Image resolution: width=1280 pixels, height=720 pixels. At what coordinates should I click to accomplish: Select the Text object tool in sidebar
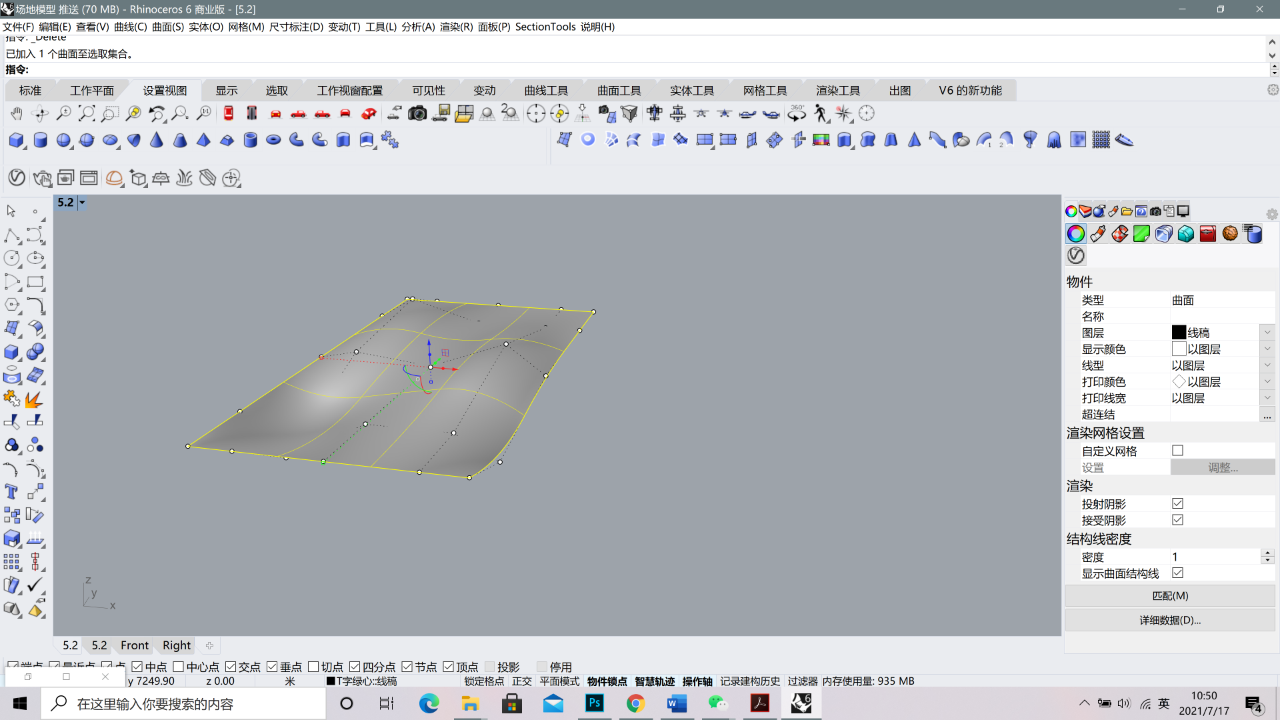(12, 492)
